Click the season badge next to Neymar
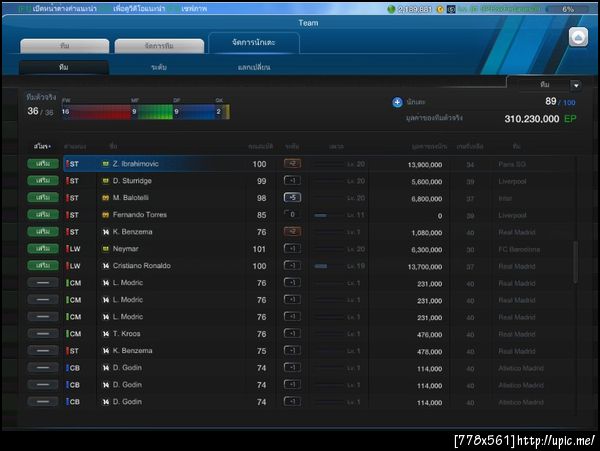Image resolution: width=600 pixels, height=451 pixels. coord(106,249)
